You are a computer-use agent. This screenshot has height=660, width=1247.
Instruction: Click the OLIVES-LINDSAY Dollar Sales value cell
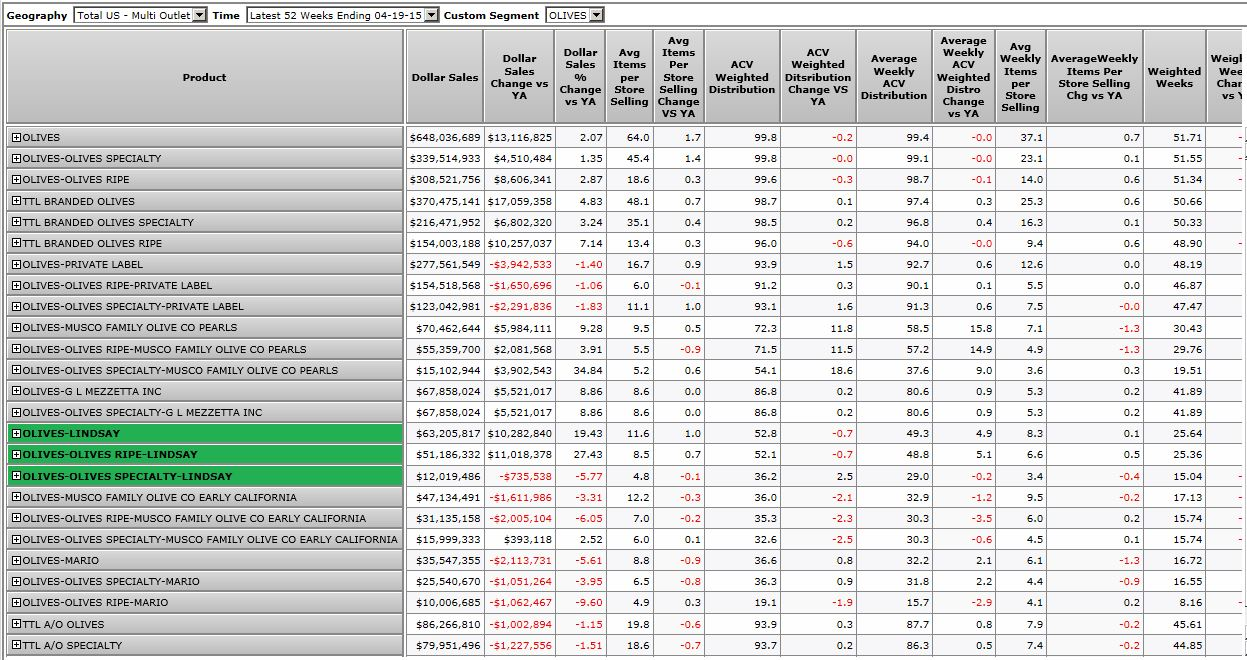[x=444, y=434]
